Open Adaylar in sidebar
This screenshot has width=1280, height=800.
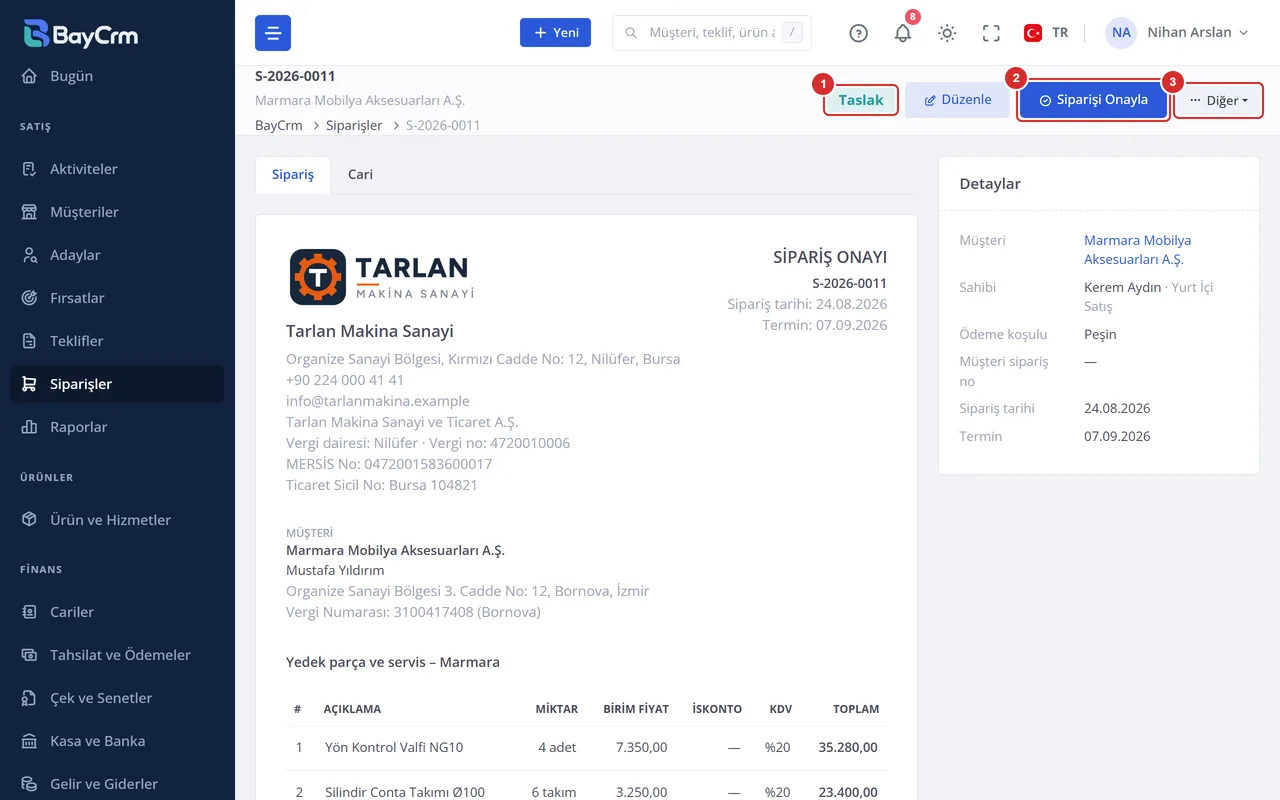117,255
